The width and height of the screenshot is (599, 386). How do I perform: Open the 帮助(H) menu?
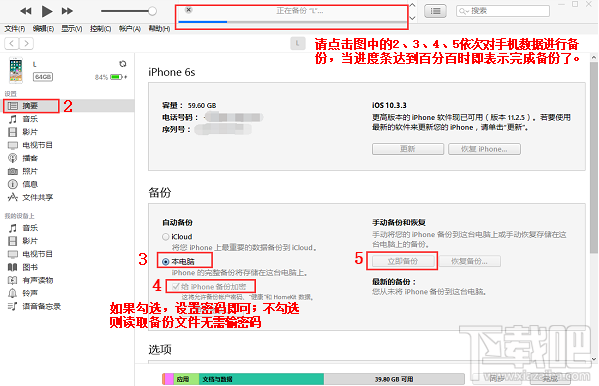click(x=159, y=29)
